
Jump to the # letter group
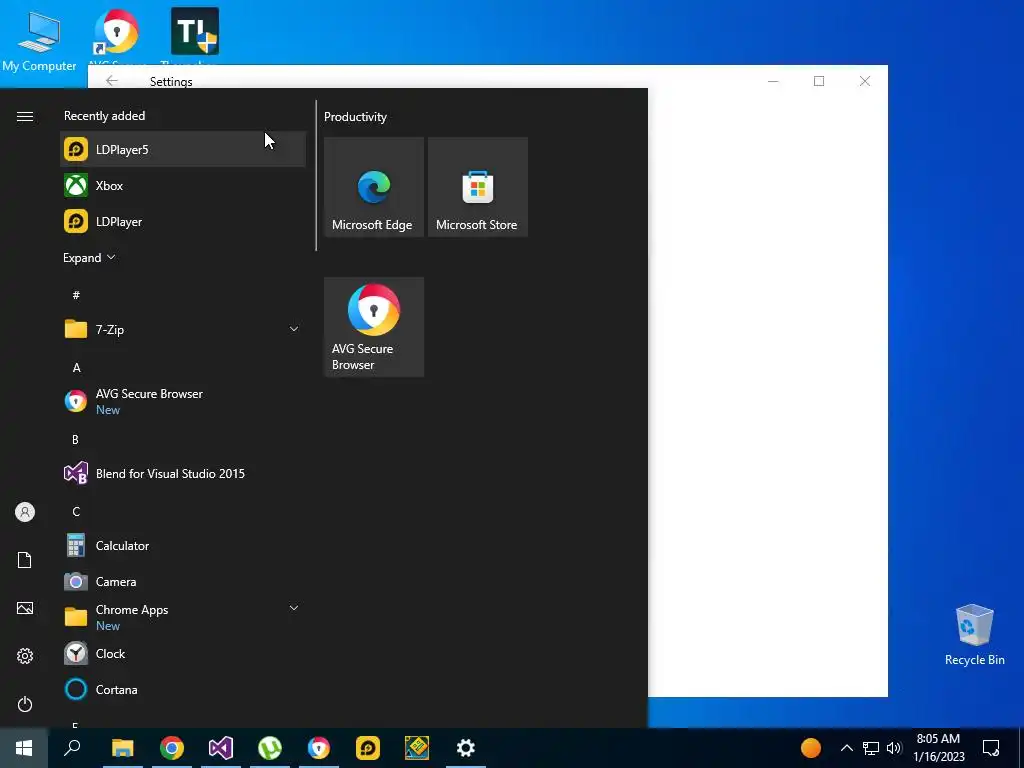76,295
